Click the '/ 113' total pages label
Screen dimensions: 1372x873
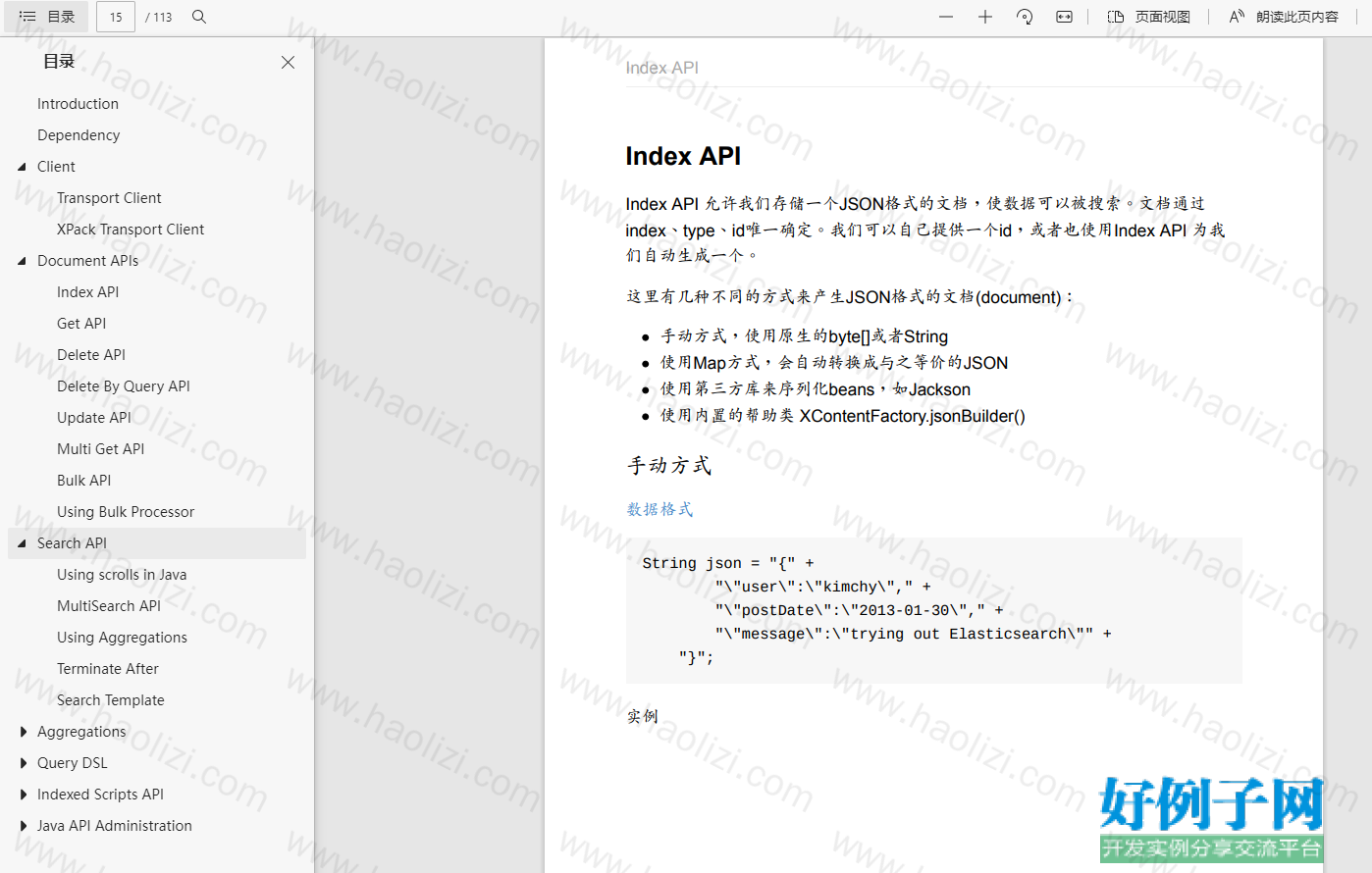tap(158, 17)
